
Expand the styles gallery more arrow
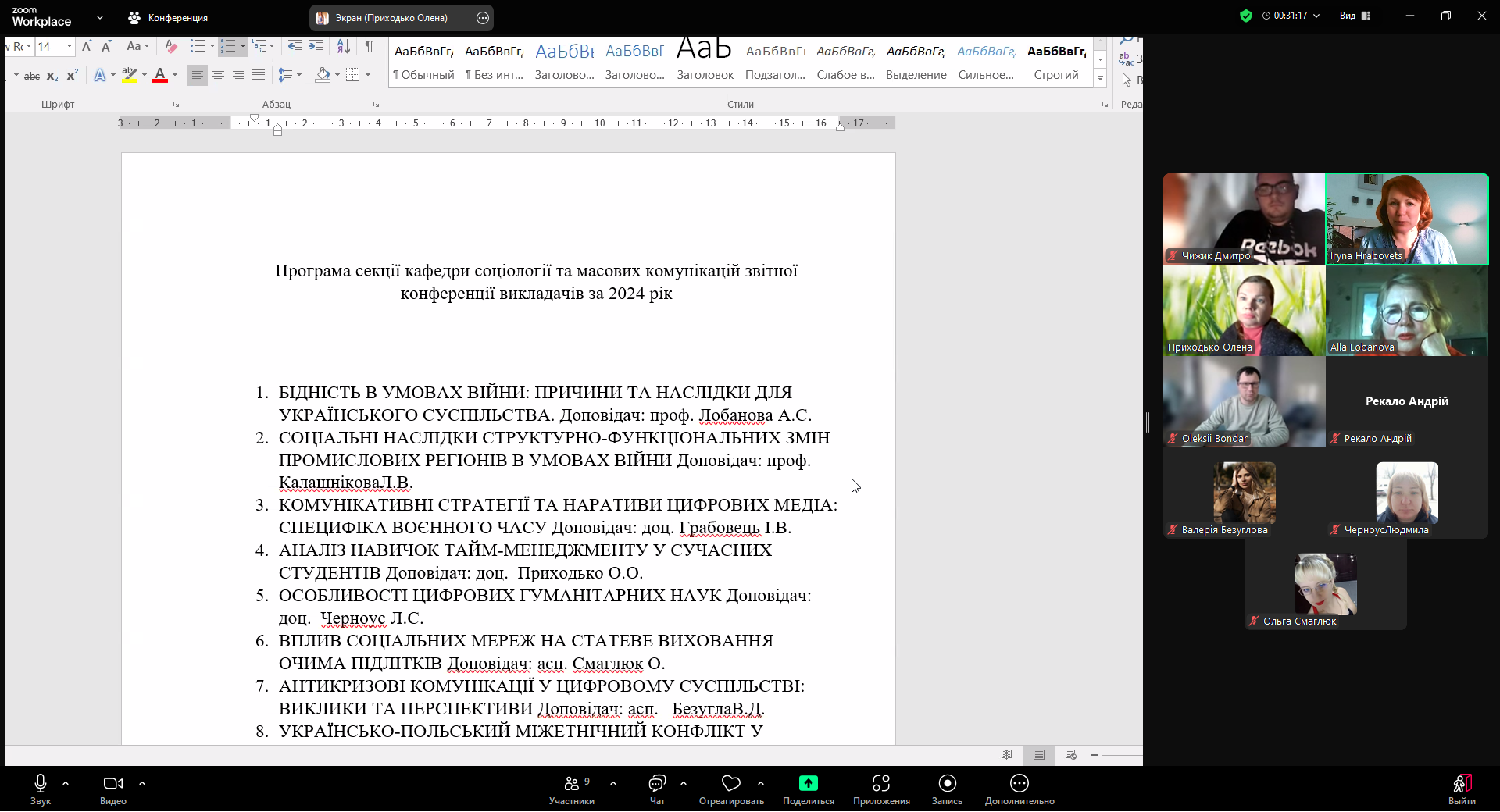(1100, 78)
